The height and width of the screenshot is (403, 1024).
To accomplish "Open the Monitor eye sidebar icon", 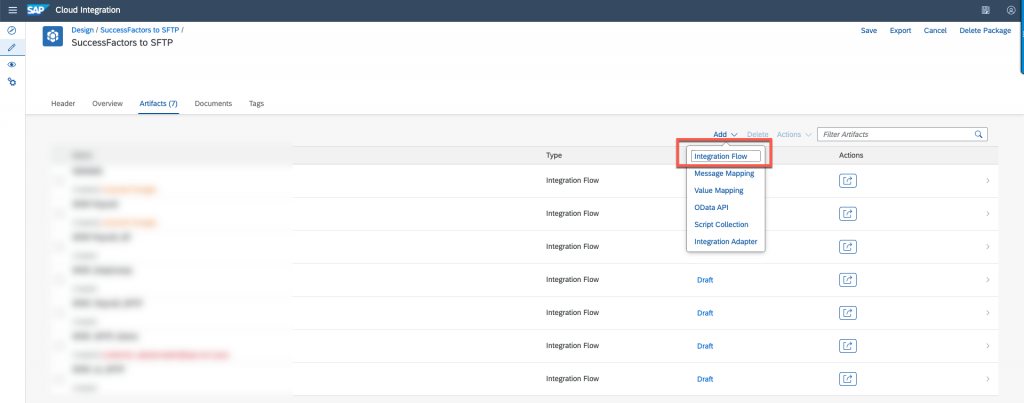I will click(x=12, y=65).
